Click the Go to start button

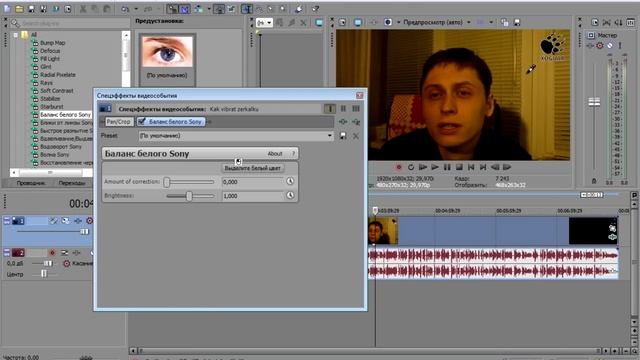pyautogui.click(x=471, y=167)
